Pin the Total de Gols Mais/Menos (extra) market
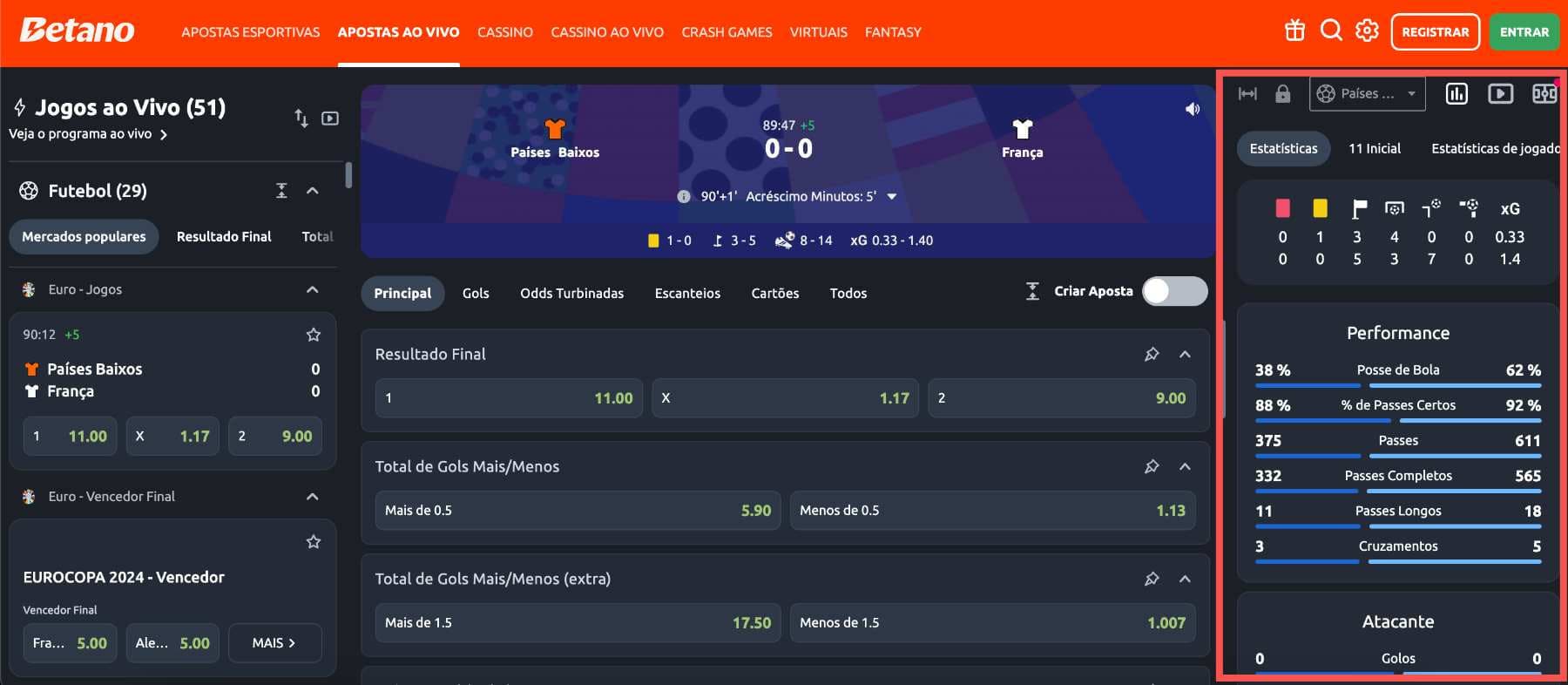The height and width of the screenshot is (685, 1568). point(1152,579)
